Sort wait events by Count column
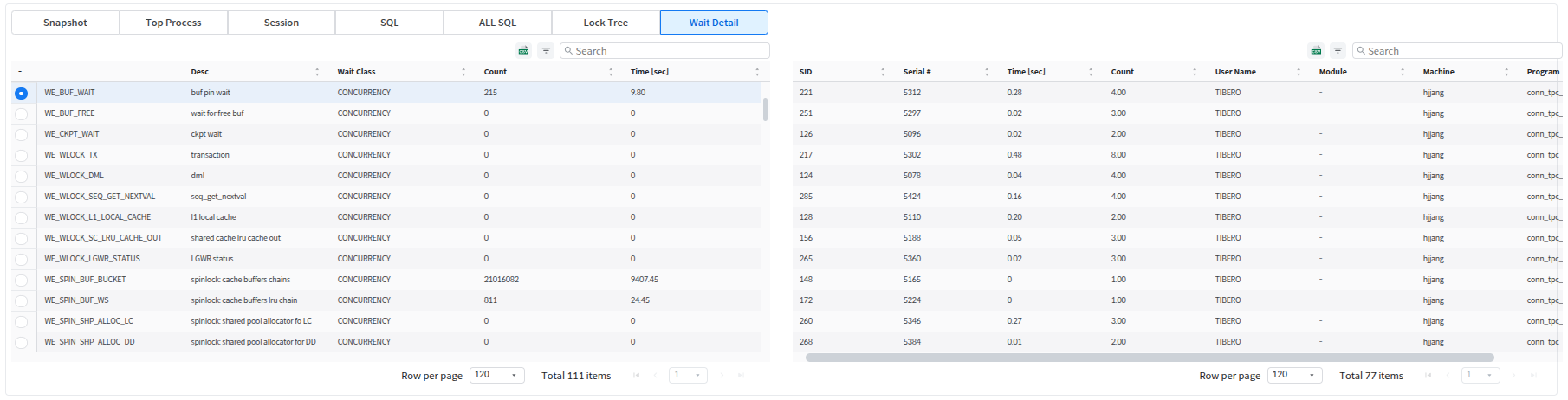 click(x=610, y=72)
